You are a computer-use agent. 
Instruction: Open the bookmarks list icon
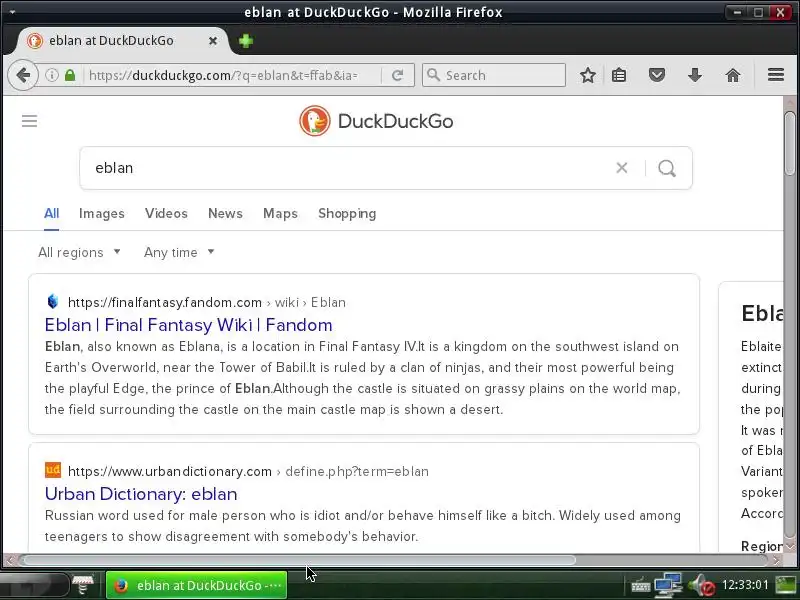(619, 76)
